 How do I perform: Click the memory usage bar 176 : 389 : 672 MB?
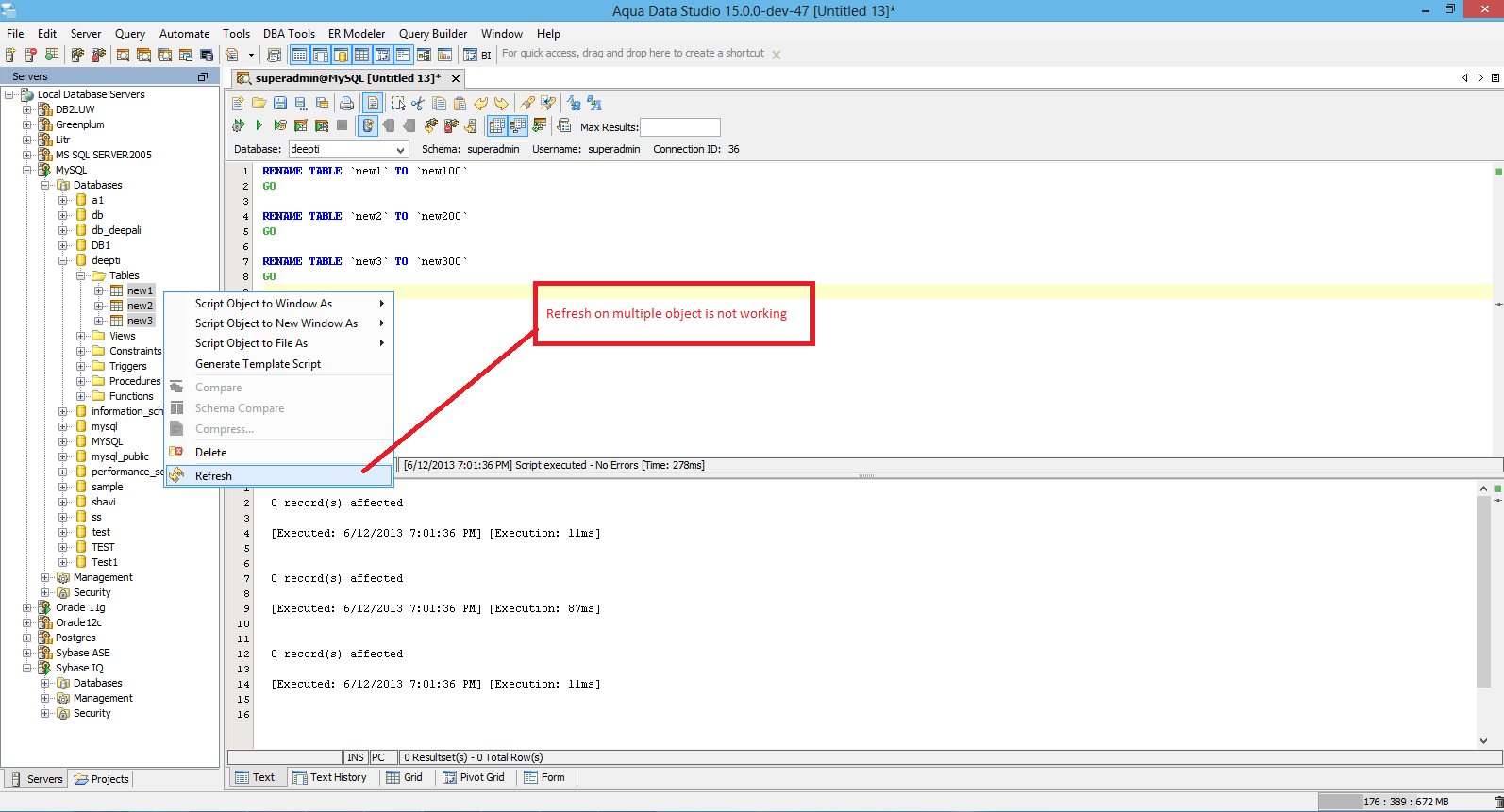[x=1404, y=802]
